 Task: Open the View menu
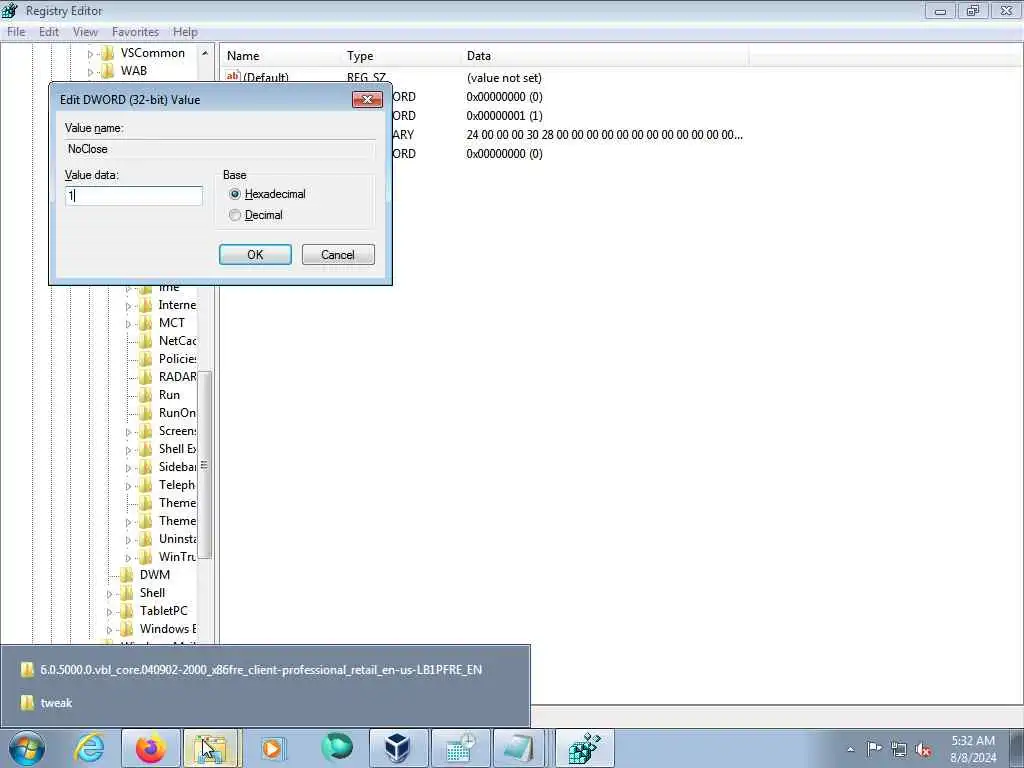point(85,32)
